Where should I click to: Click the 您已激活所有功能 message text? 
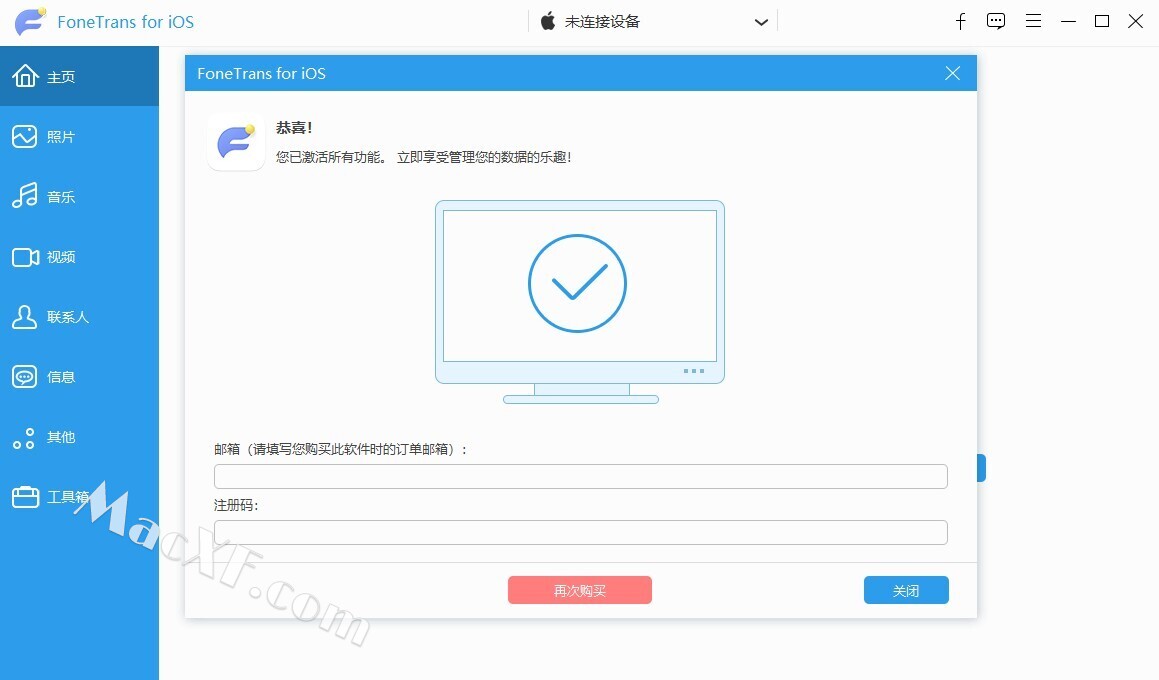(x=424, y=157)
